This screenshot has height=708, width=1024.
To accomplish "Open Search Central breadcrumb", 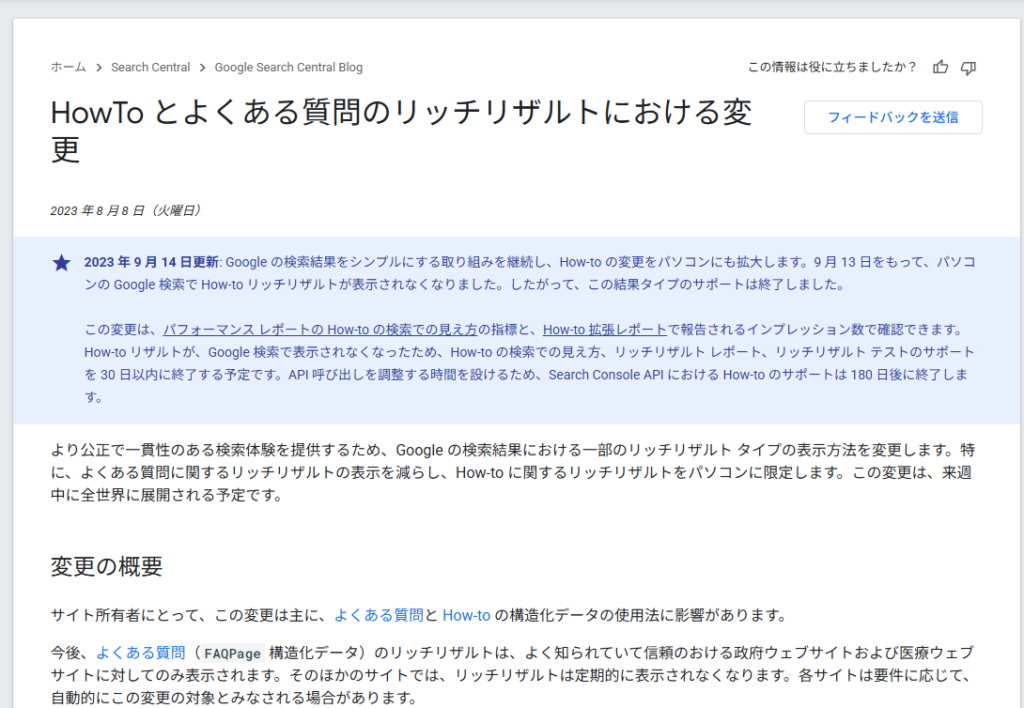I will tap(150, 67).
